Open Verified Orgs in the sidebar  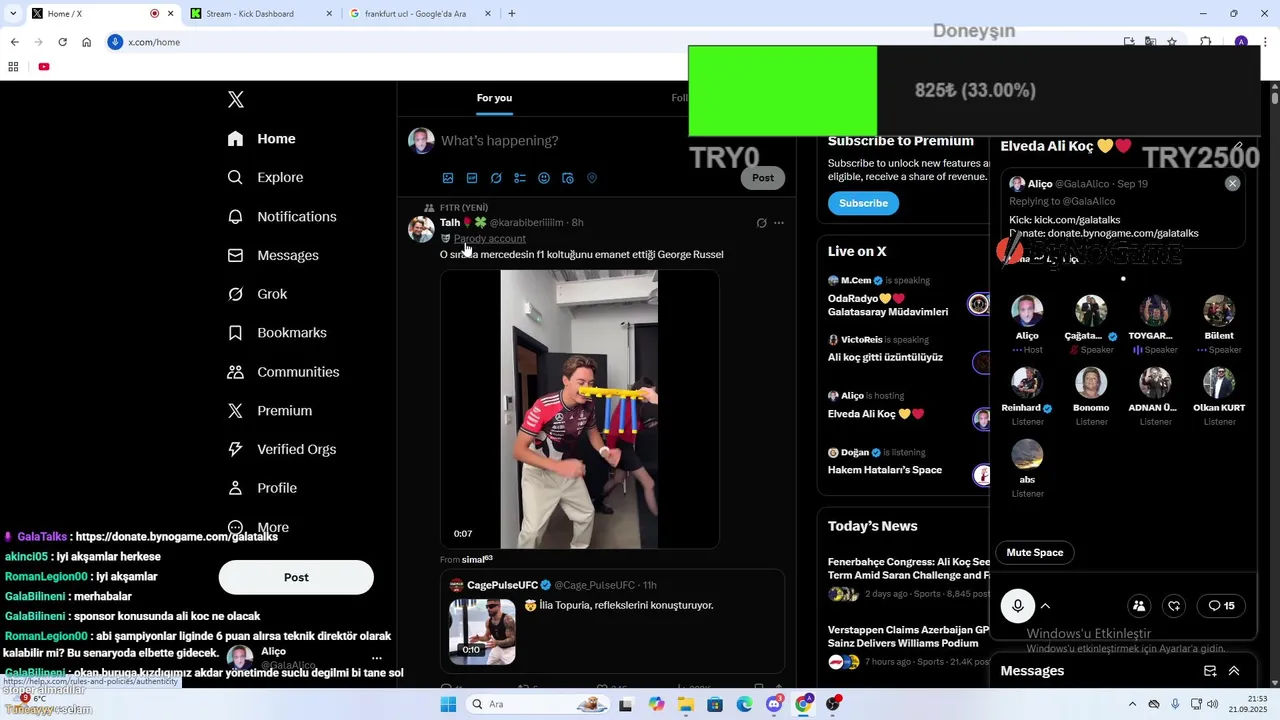[x=282, y=449]
